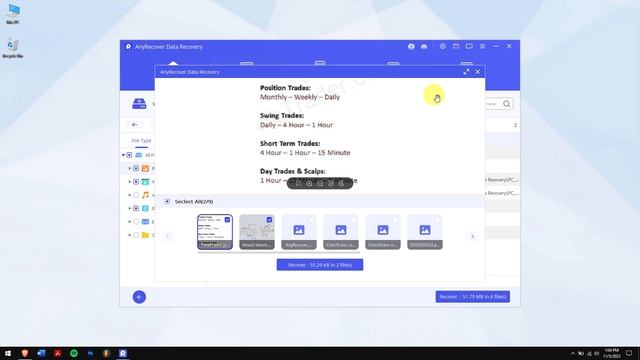Open Photoshop from the taskbar

click(x=90, y=353)
